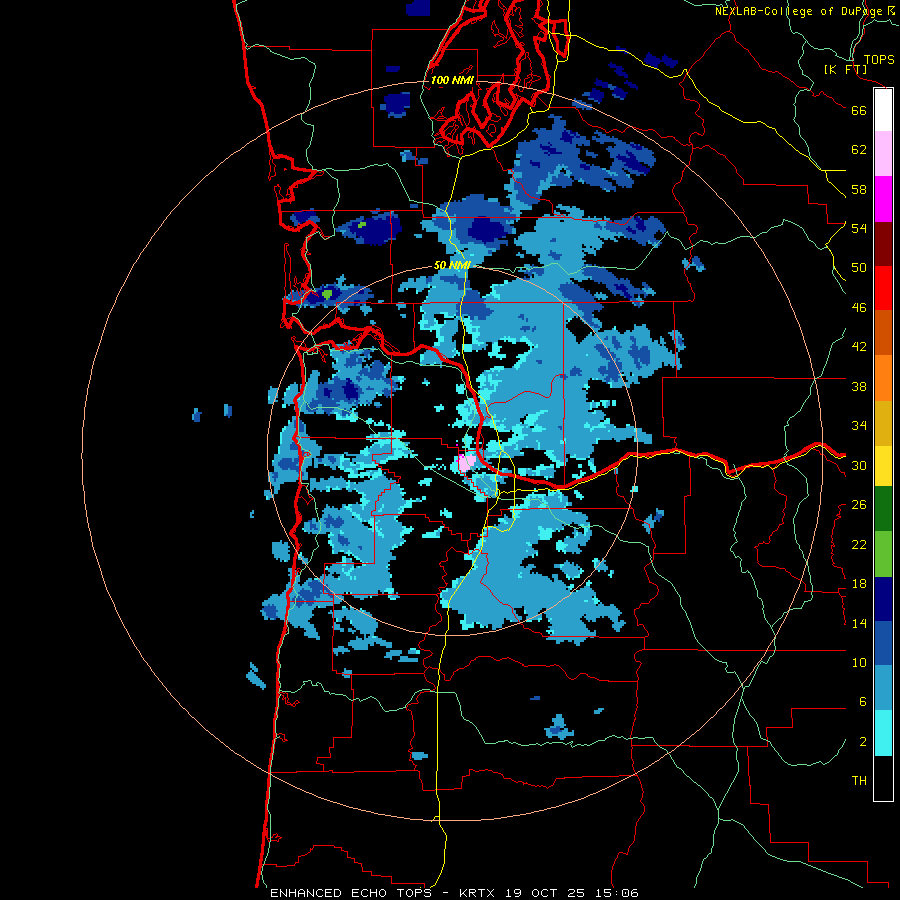
Task: Click the legend value '54'
Action: [x=859, y=228]
